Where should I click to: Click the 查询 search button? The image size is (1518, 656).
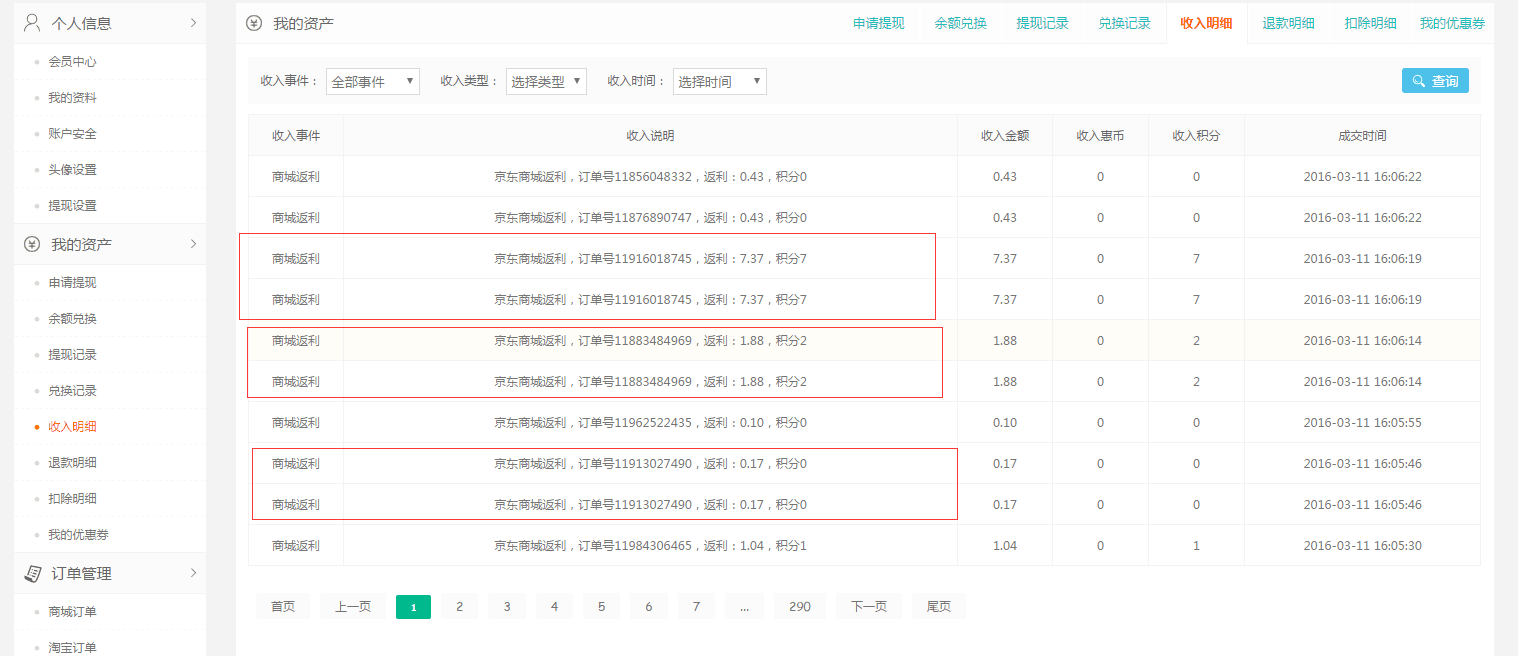pyautogui.click(x=1435, y=81)
